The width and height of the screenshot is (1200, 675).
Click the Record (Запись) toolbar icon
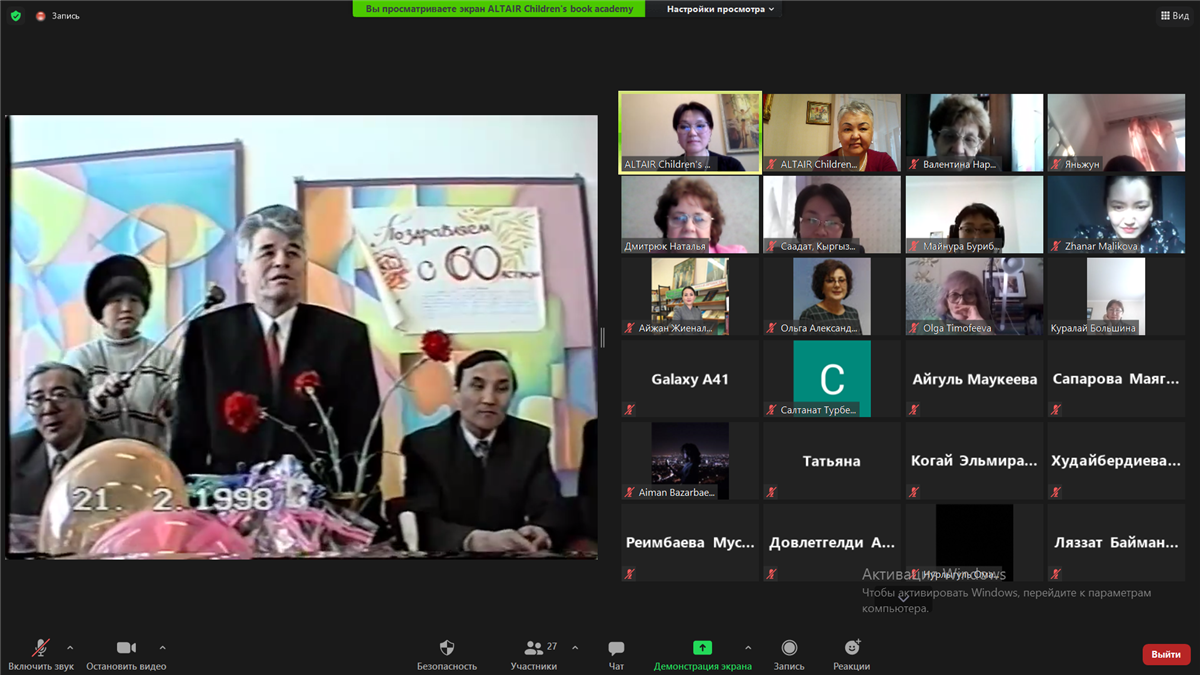[x=789, y=649]
